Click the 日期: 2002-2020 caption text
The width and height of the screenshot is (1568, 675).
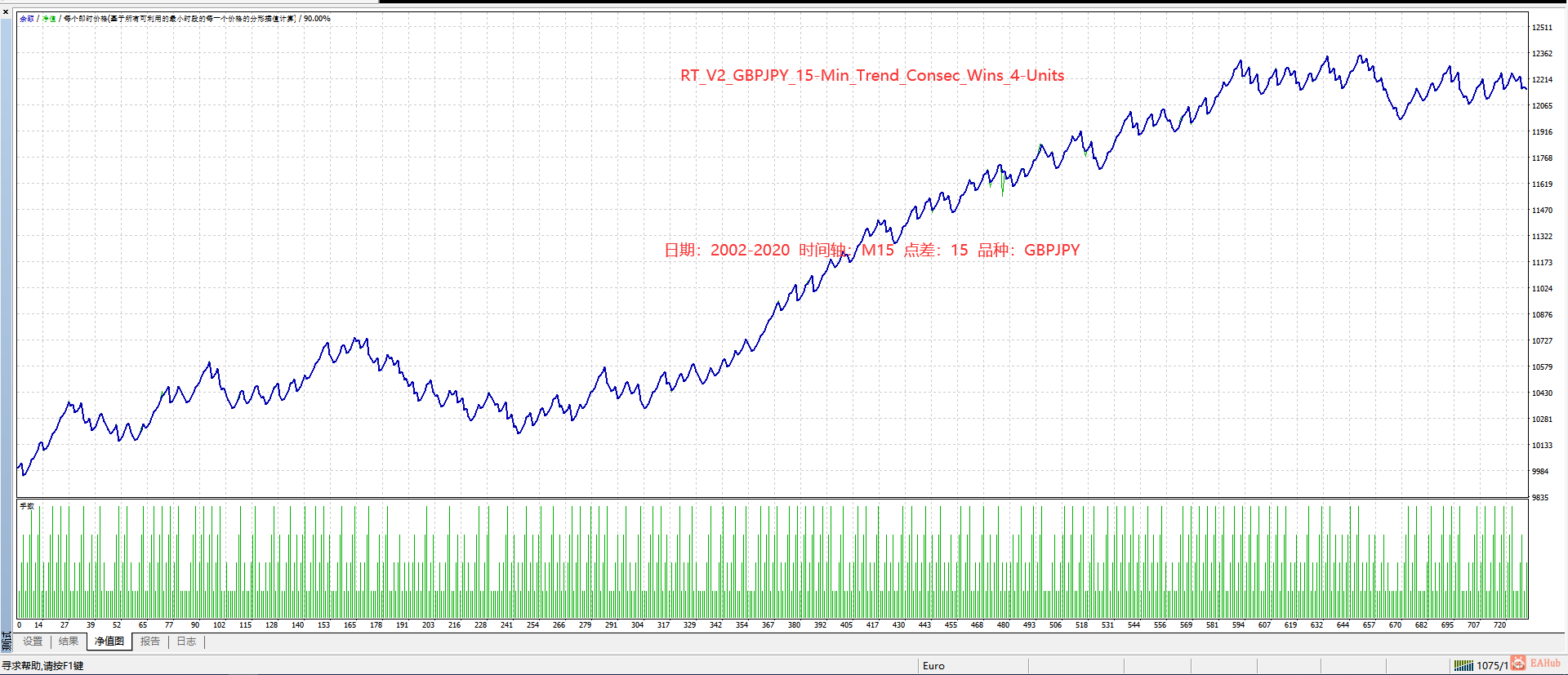click(x=727, y=251)
